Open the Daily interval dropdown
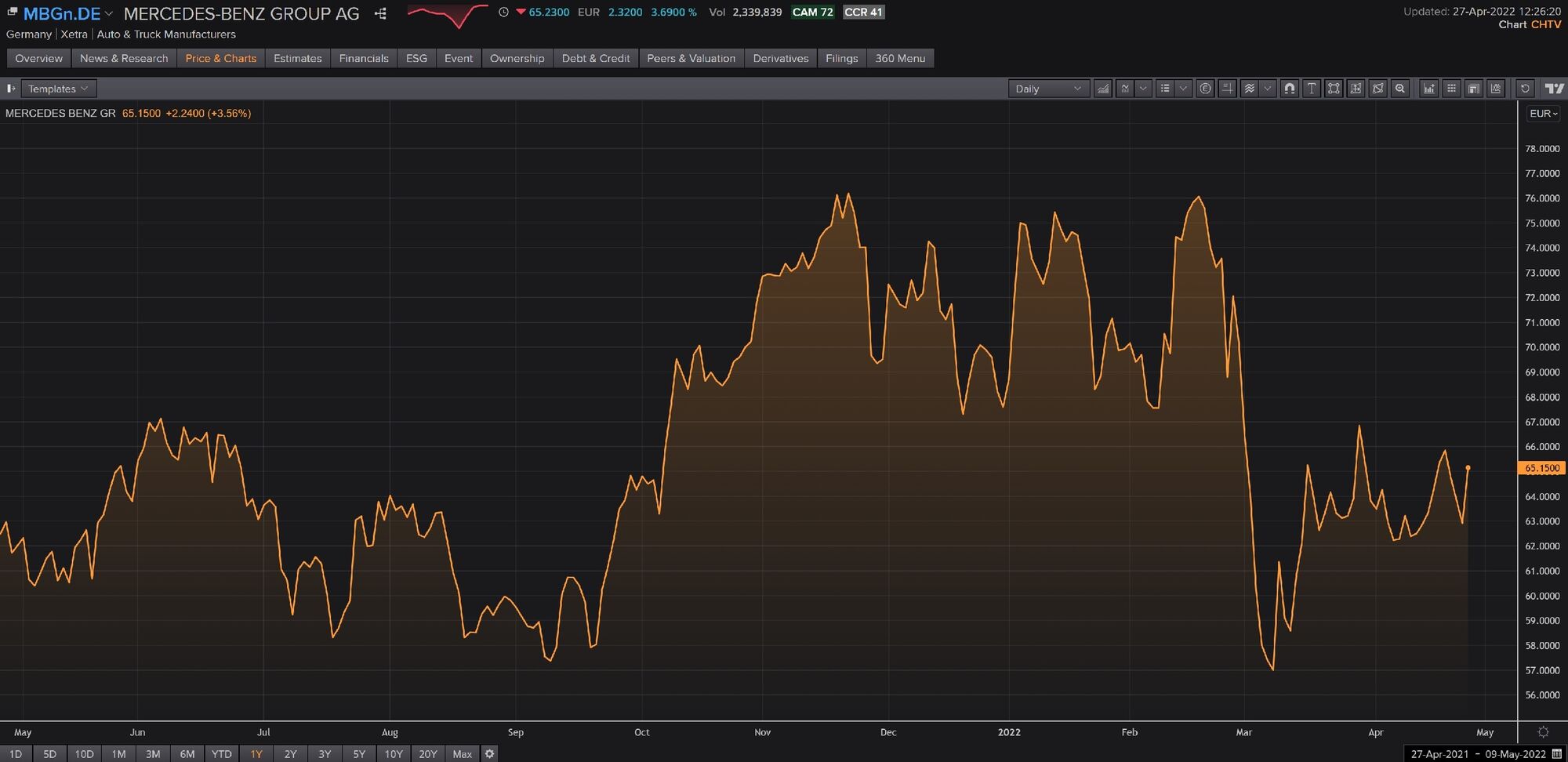 click(x=1048, y=89)
